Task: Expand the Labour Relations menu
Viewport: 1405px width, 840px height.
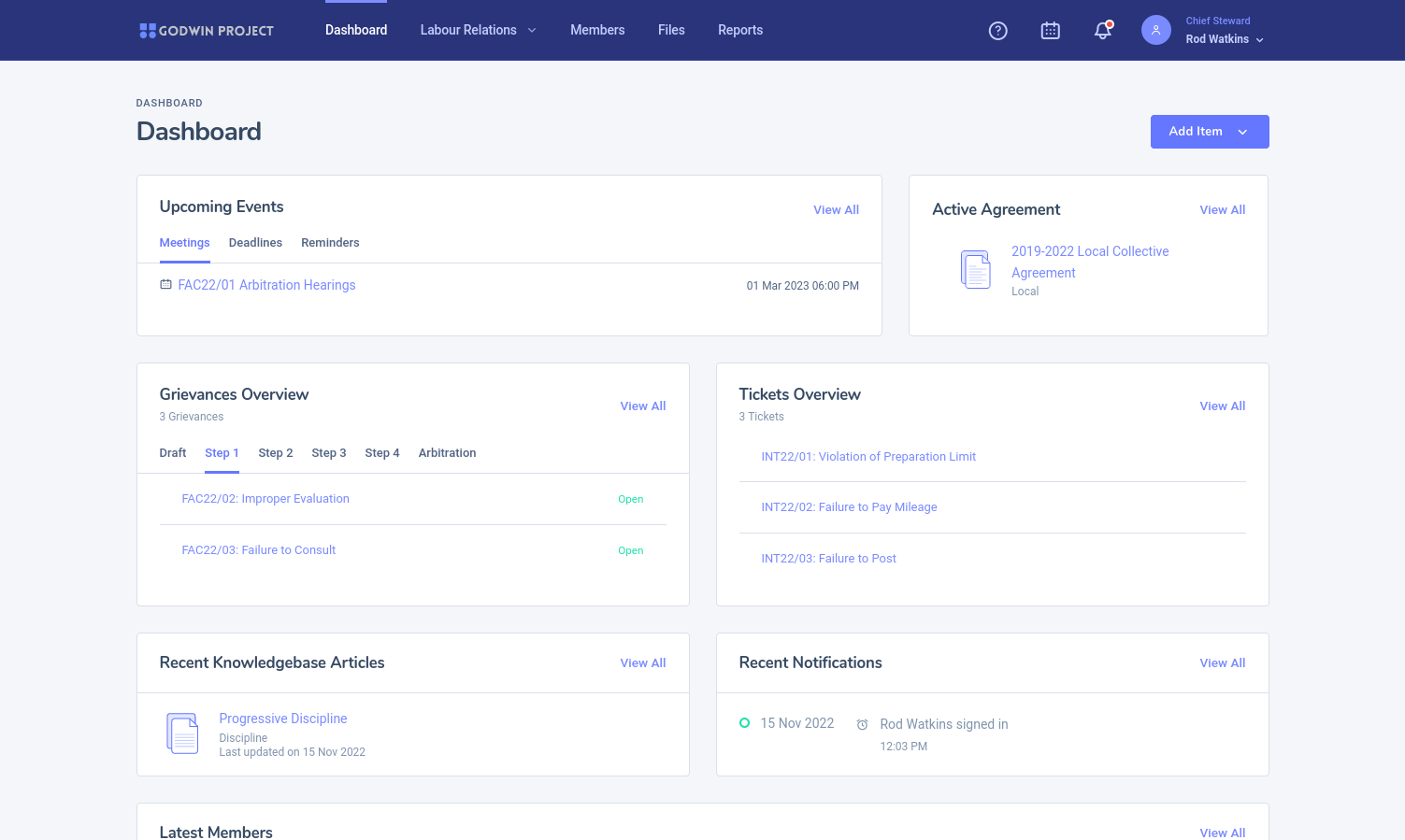Action: tap(478, 30)
